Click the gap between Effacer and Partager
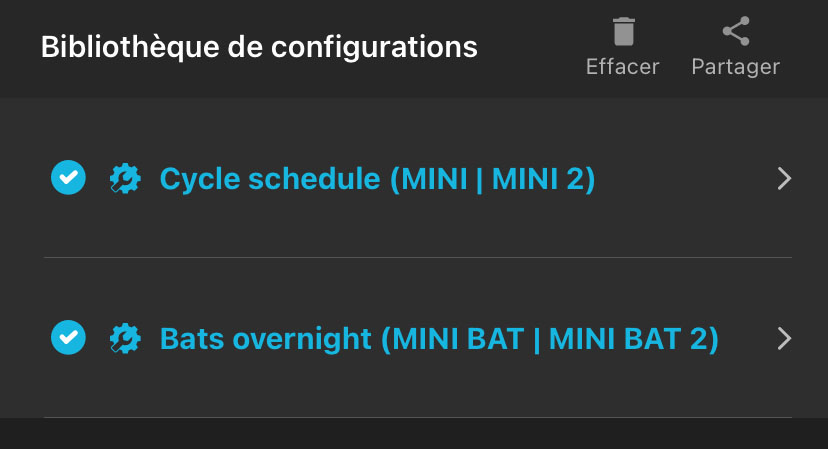This screenshot has height=449, width=828. coord(675,46)
